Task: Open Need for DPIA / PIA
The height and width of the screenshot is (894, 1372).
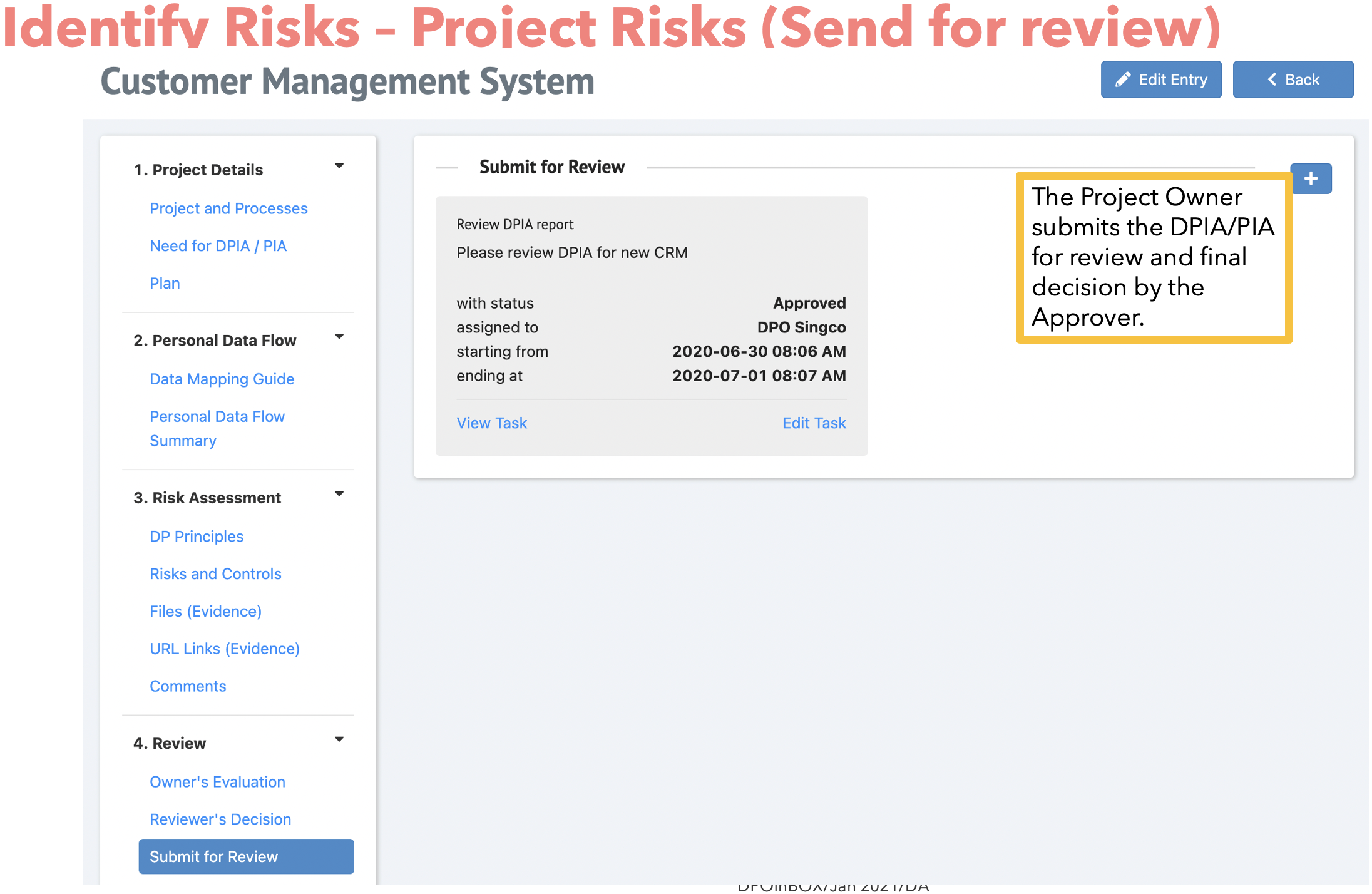Action: tap(218, 245)
